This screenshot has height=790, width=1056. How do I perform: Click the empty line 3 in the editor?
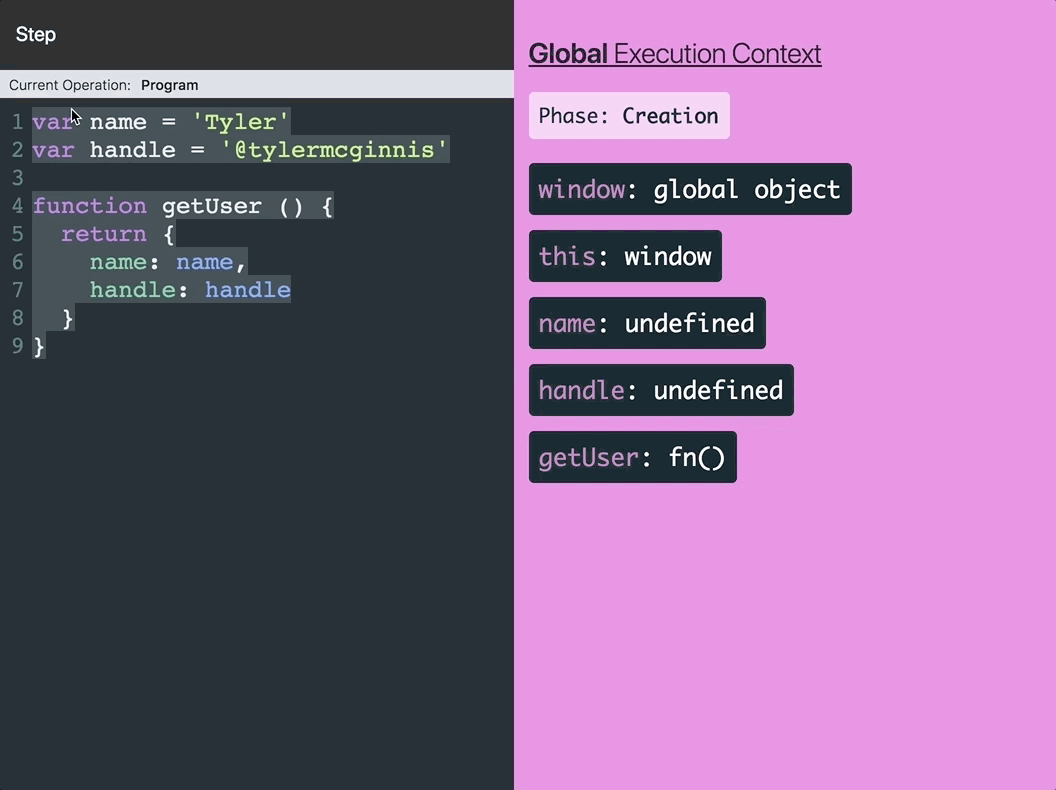(200, 178)
